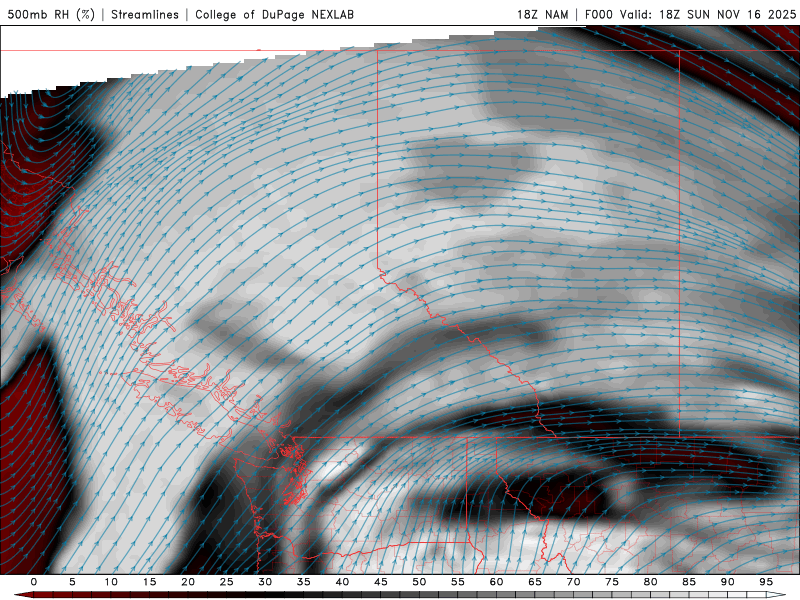Click the colorbar label "55"
The image size is (800, 600).
[458, 582]
